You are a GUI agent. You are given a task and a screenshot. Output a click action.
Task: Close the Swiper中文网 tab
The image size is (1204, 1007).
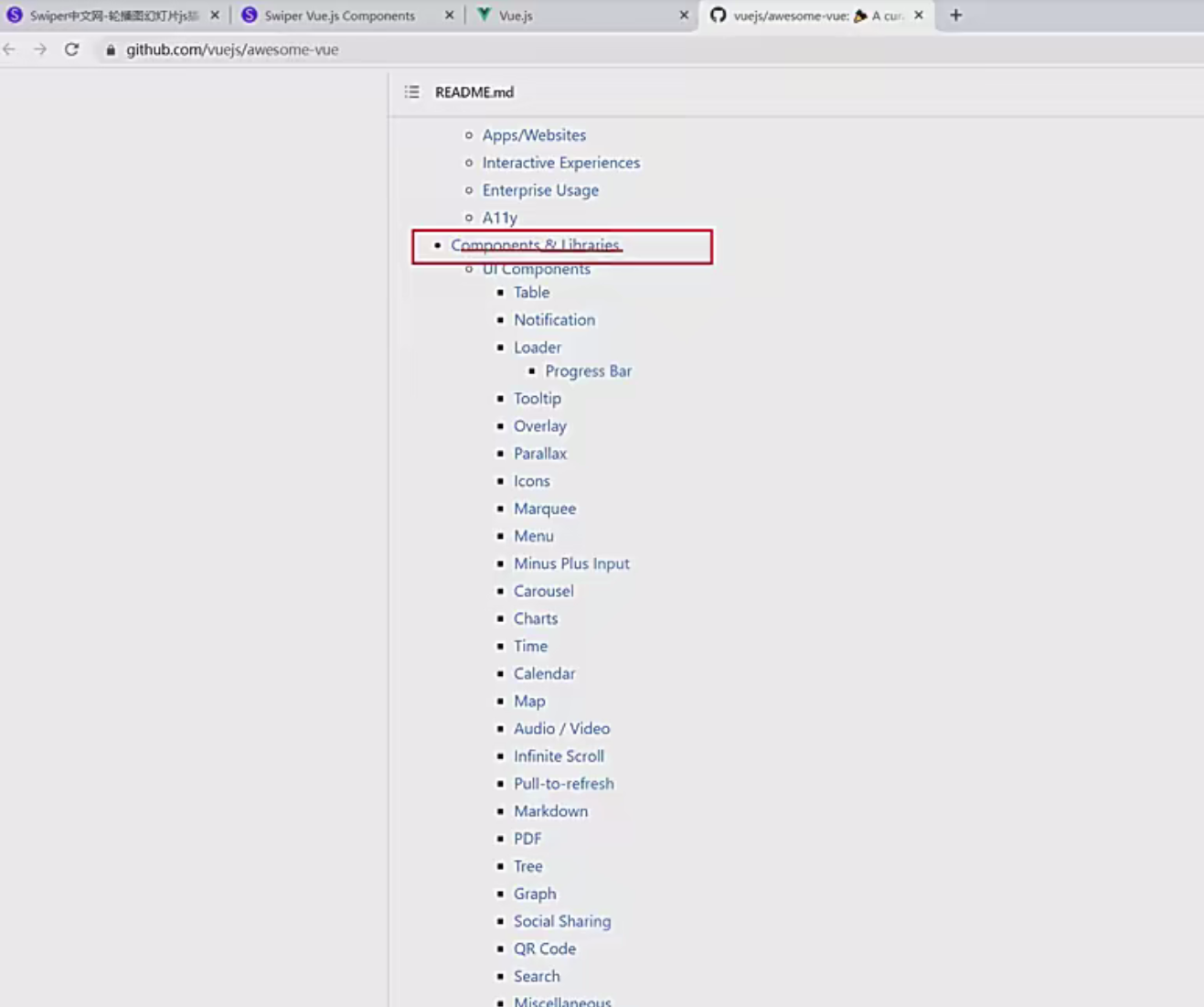point(215,16)
